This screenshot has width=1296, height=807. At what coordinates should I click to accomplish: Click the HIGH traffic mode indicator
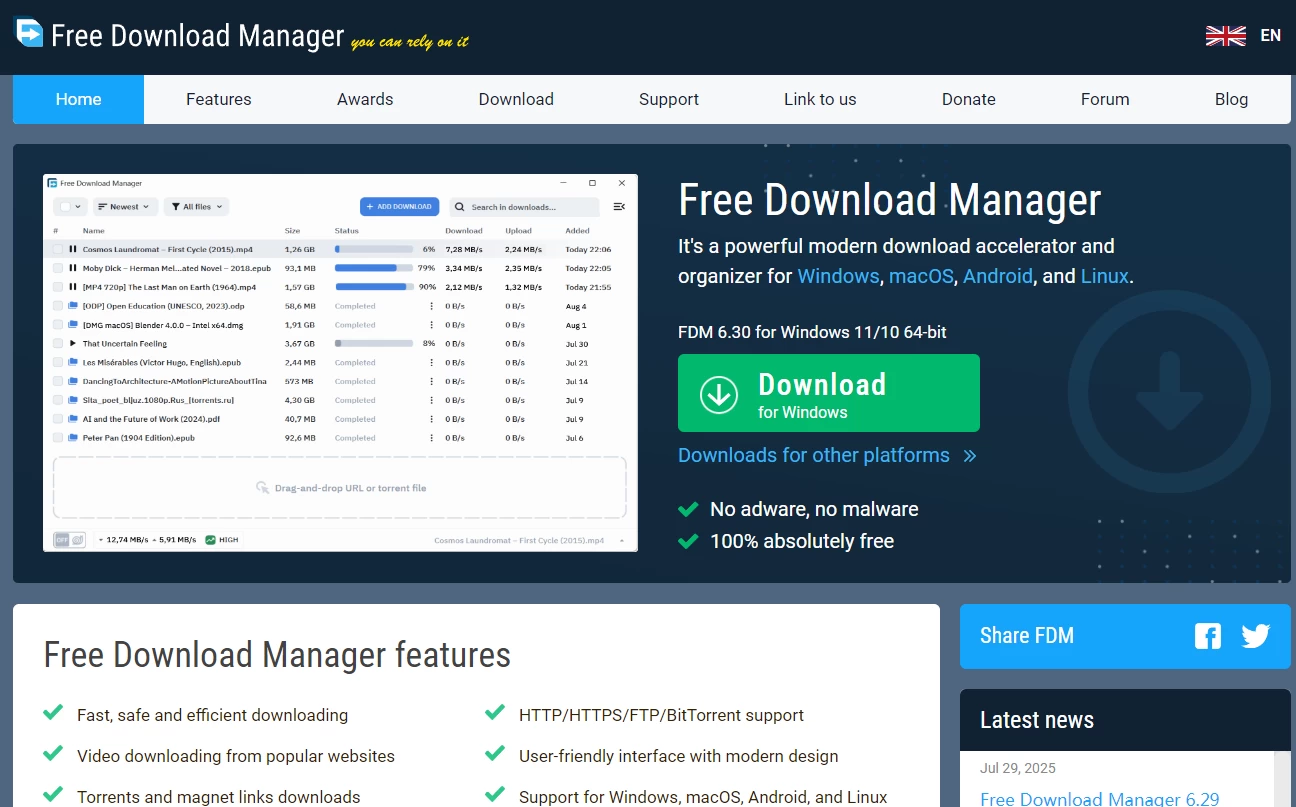point(222,540)
